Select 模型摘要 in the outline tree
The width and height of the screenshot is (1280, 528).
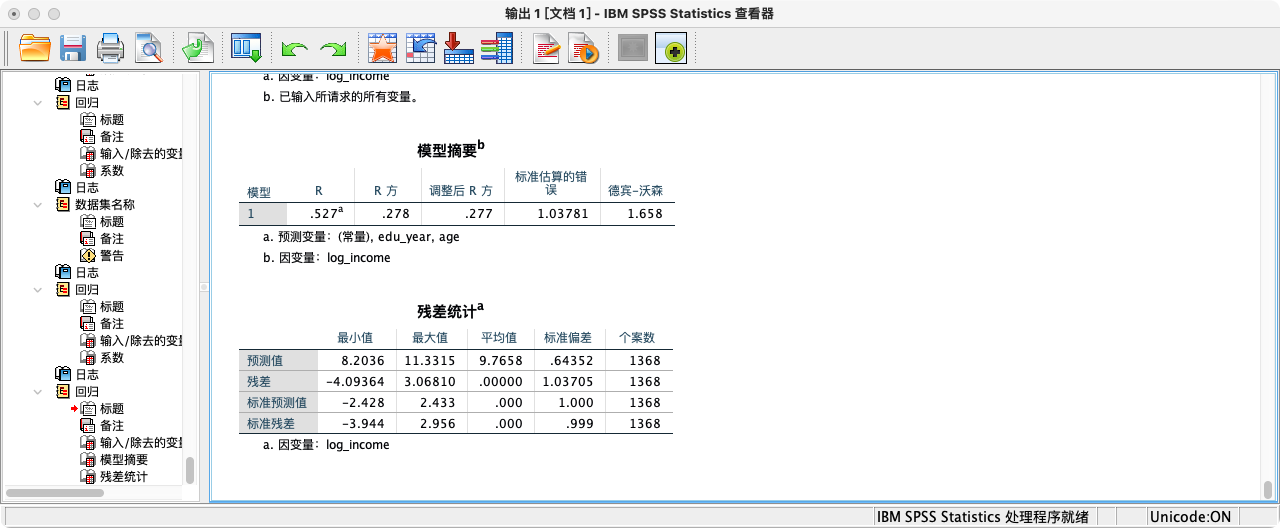[x=124, y=459]
